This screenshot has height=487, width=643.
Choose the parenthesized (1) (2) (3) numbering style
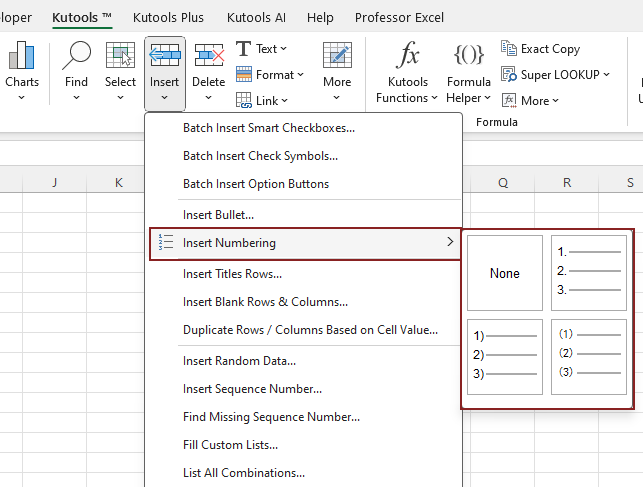(x=589, y=357)
